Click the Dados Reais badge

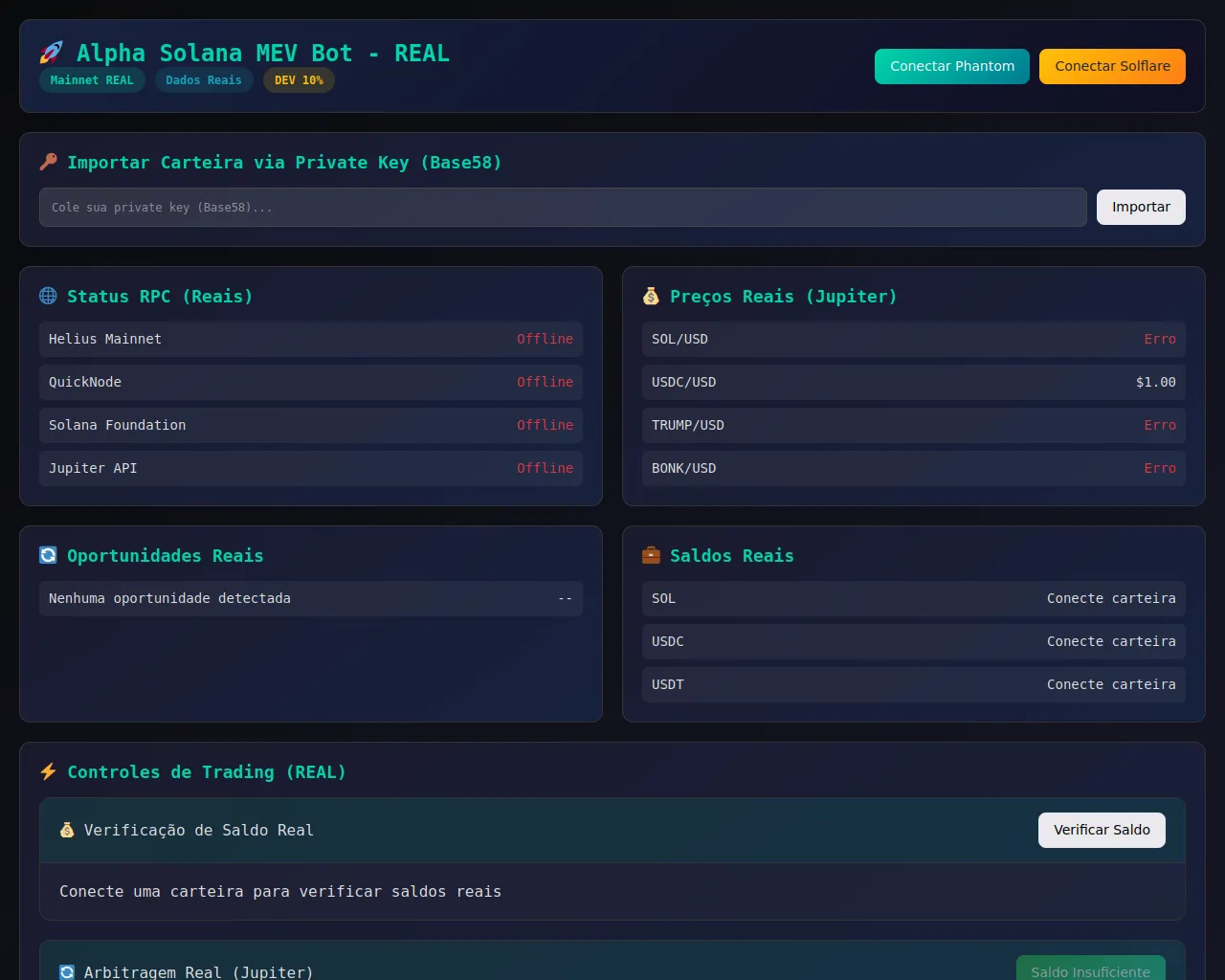point(204,80)
